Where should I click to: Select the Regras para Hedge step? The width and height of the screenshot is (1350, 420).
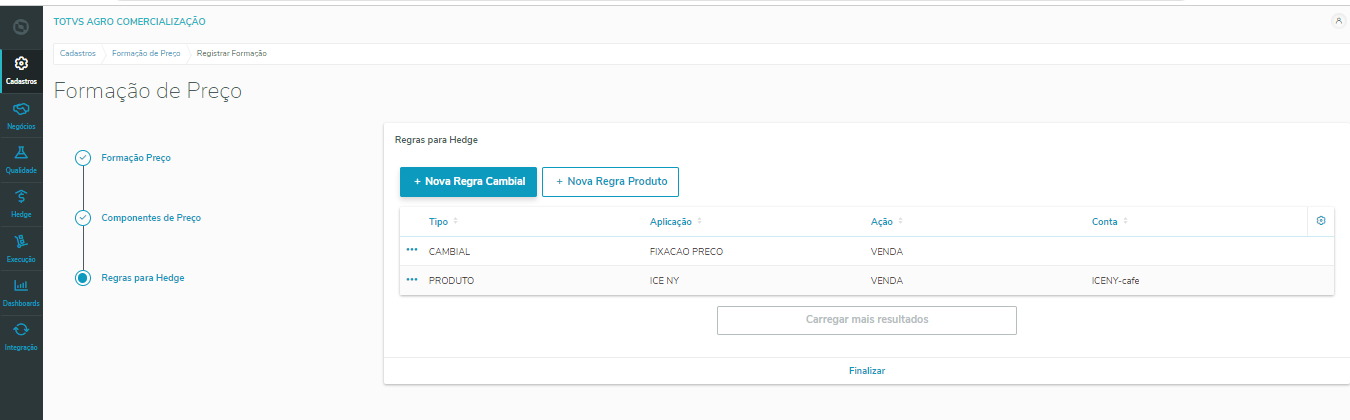tap(142, 277)
